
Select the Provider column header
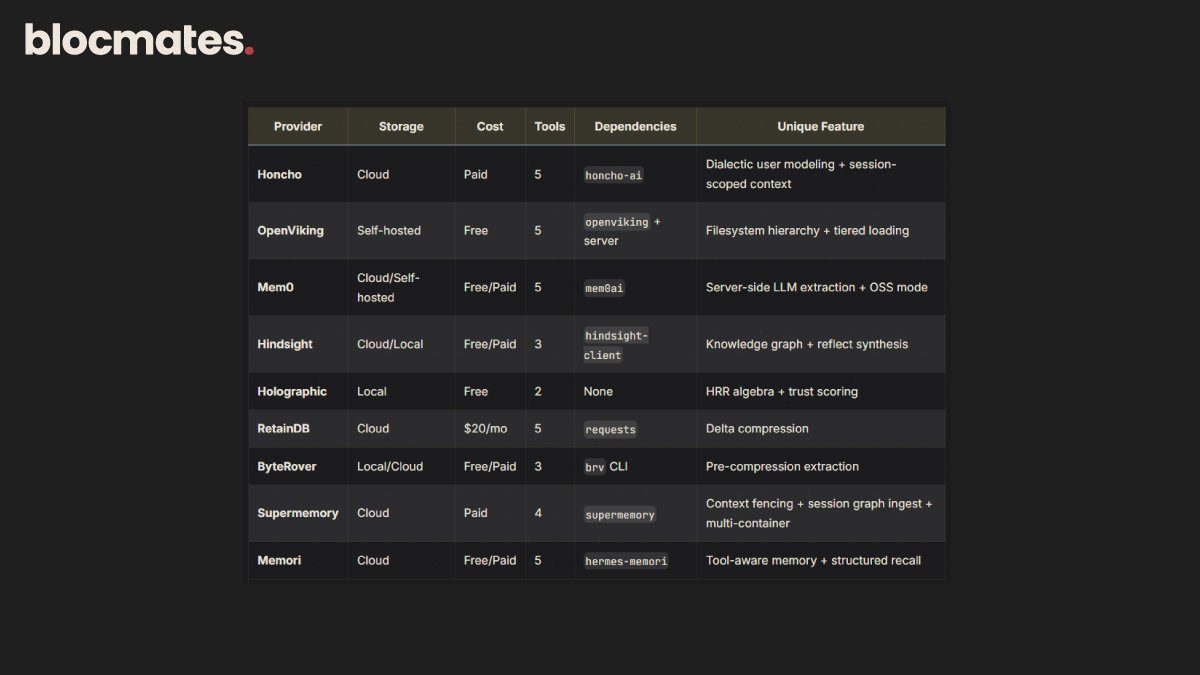(x=298, y=127)
